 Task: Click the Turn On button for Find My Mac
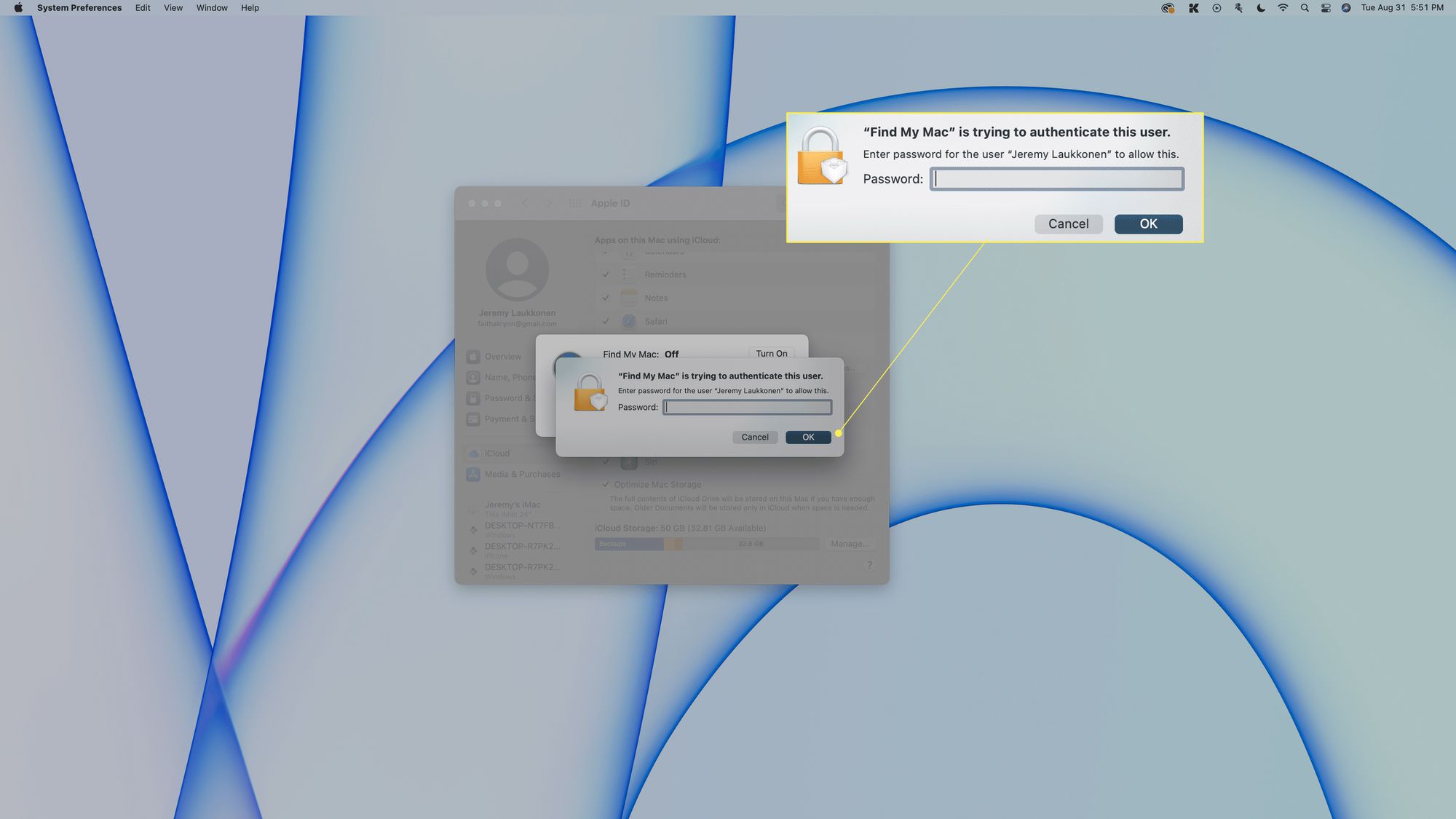pyautogui.click(x=771, y=353)
